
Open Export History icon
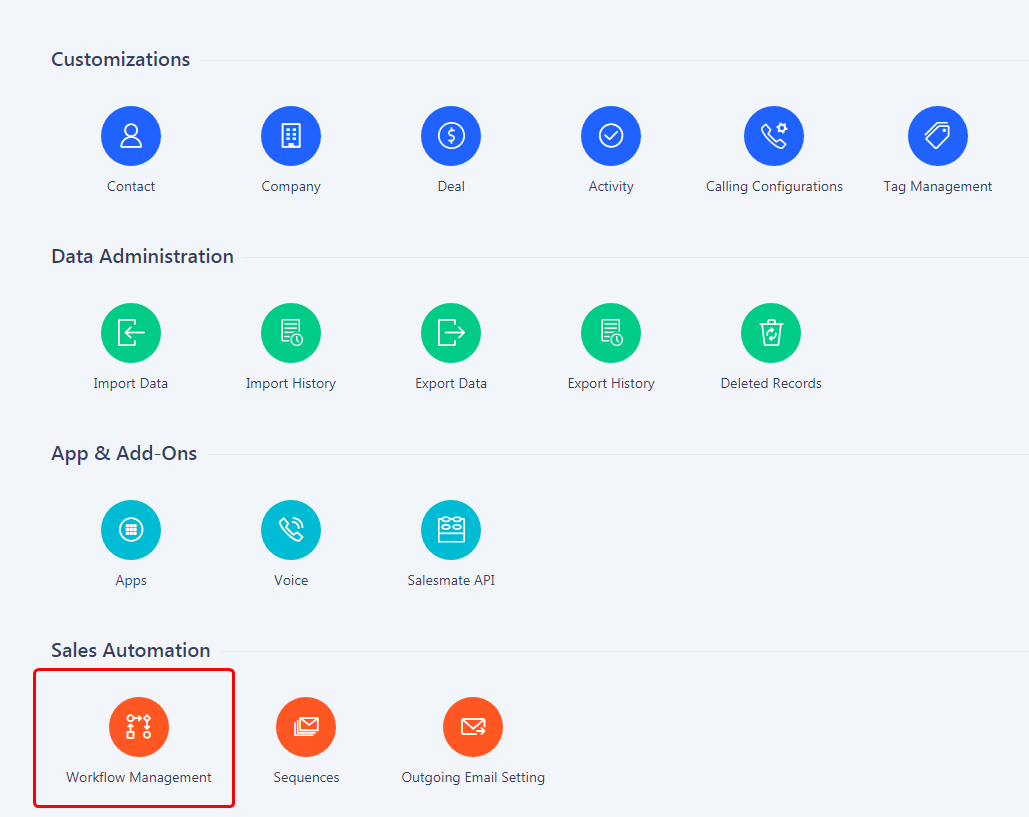[611, 333]
